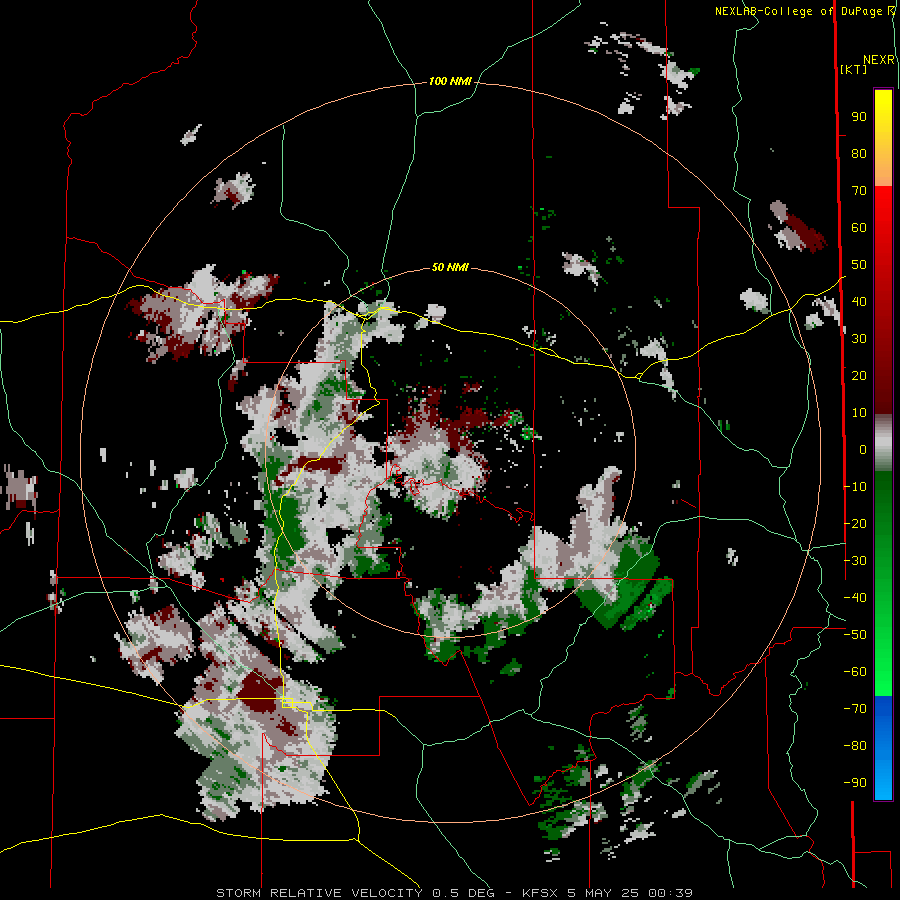Viewport: 900px width, 900px height.
Task: Click the 10 label on the velocity scale
Action: coord(859,413)
